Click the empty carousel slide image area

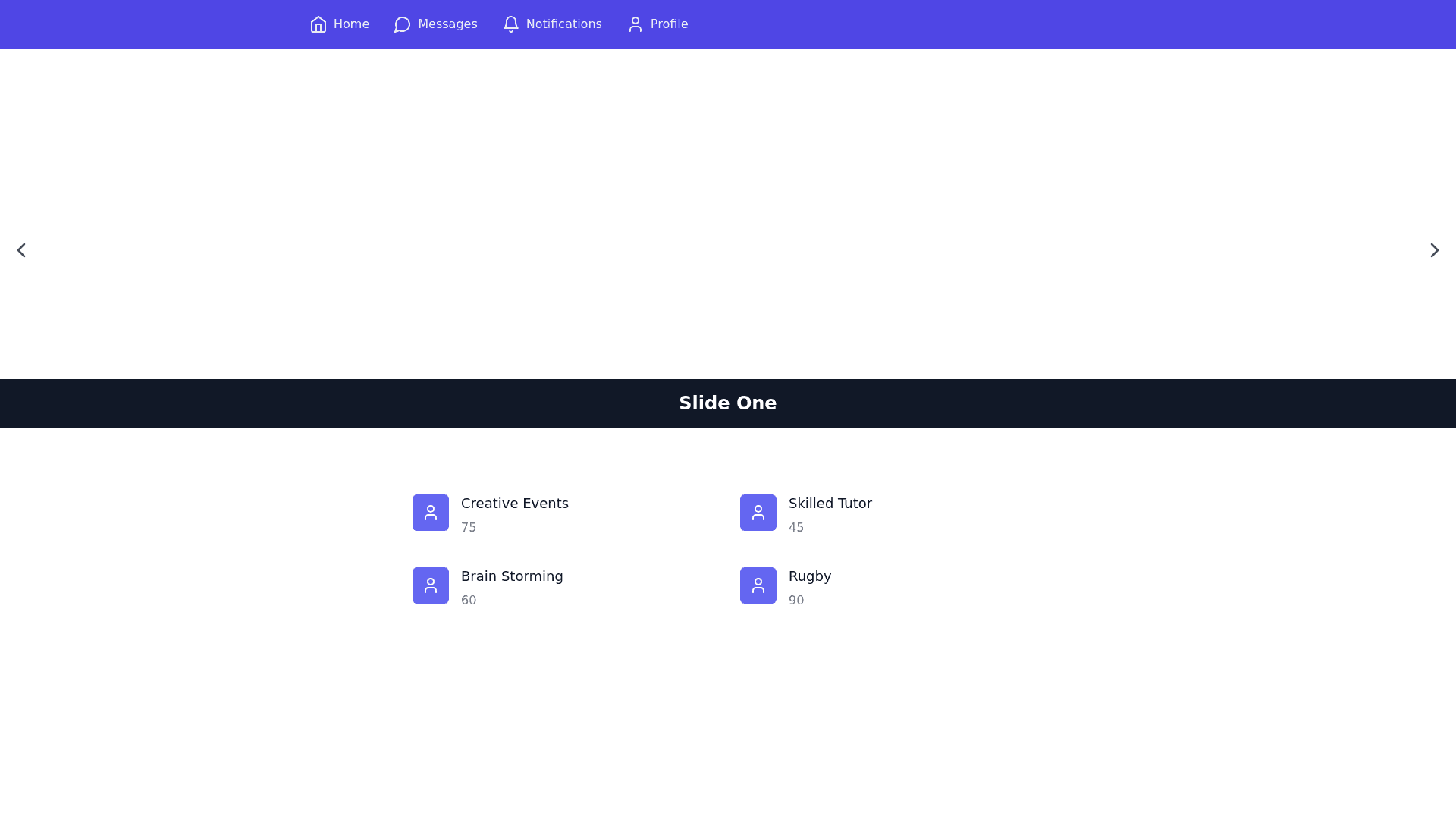(x=728, y=212)
